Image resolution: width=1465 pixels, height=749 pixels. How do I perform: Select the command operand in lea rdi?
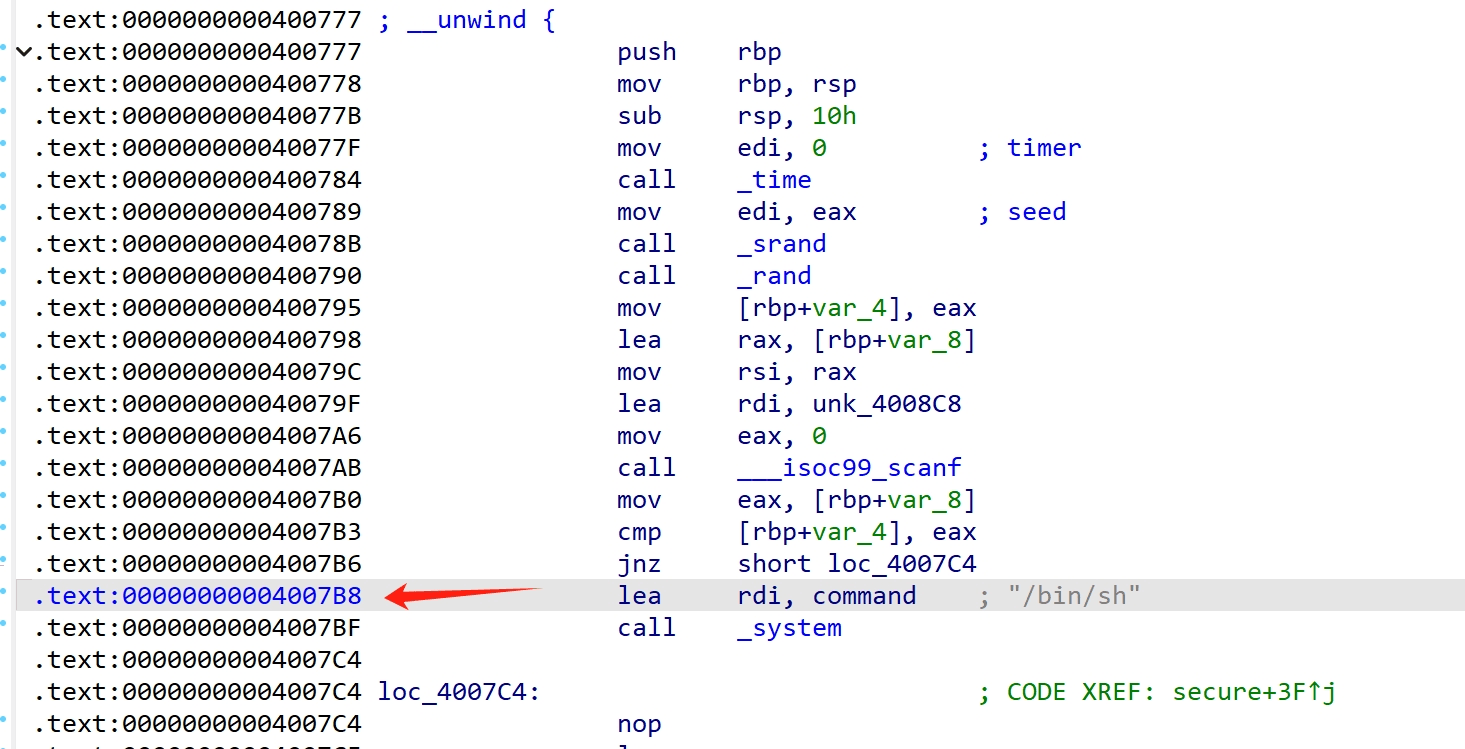pos(864,596)
